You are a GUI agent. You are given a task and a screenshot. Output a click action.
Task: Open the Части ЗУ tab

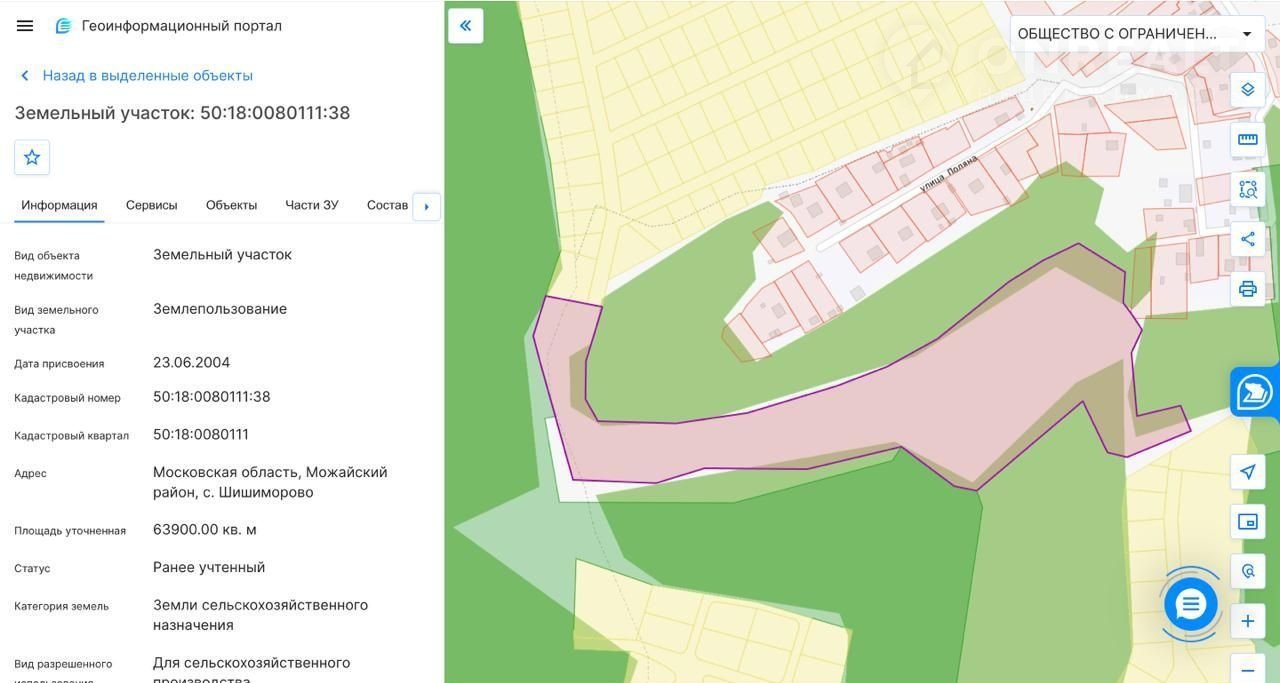(311, 205)
